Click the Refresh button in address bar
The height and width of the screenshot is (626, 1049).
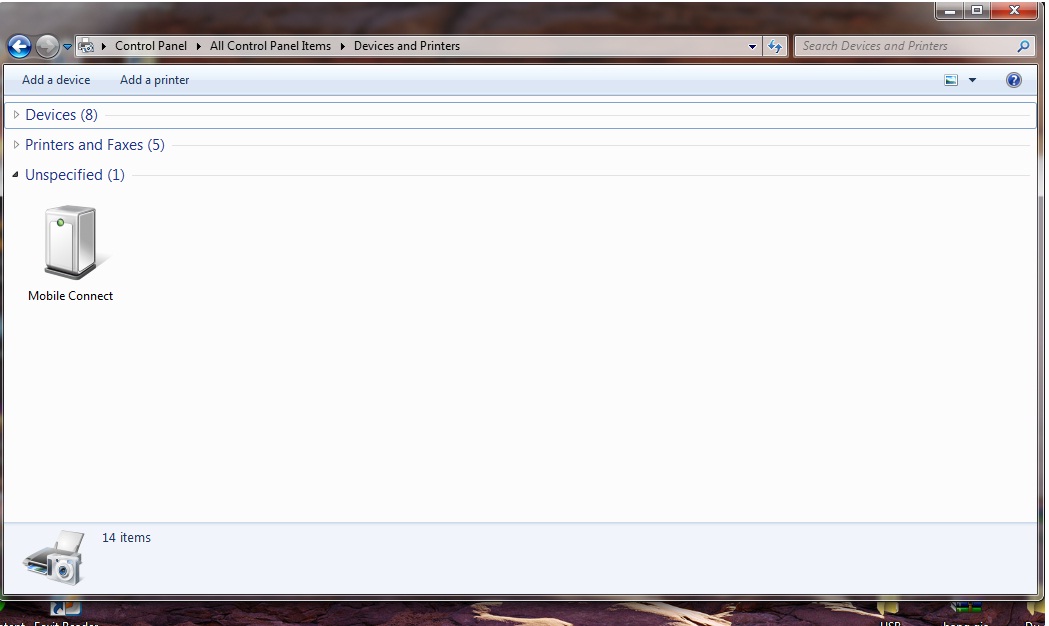tap(775, 46)
